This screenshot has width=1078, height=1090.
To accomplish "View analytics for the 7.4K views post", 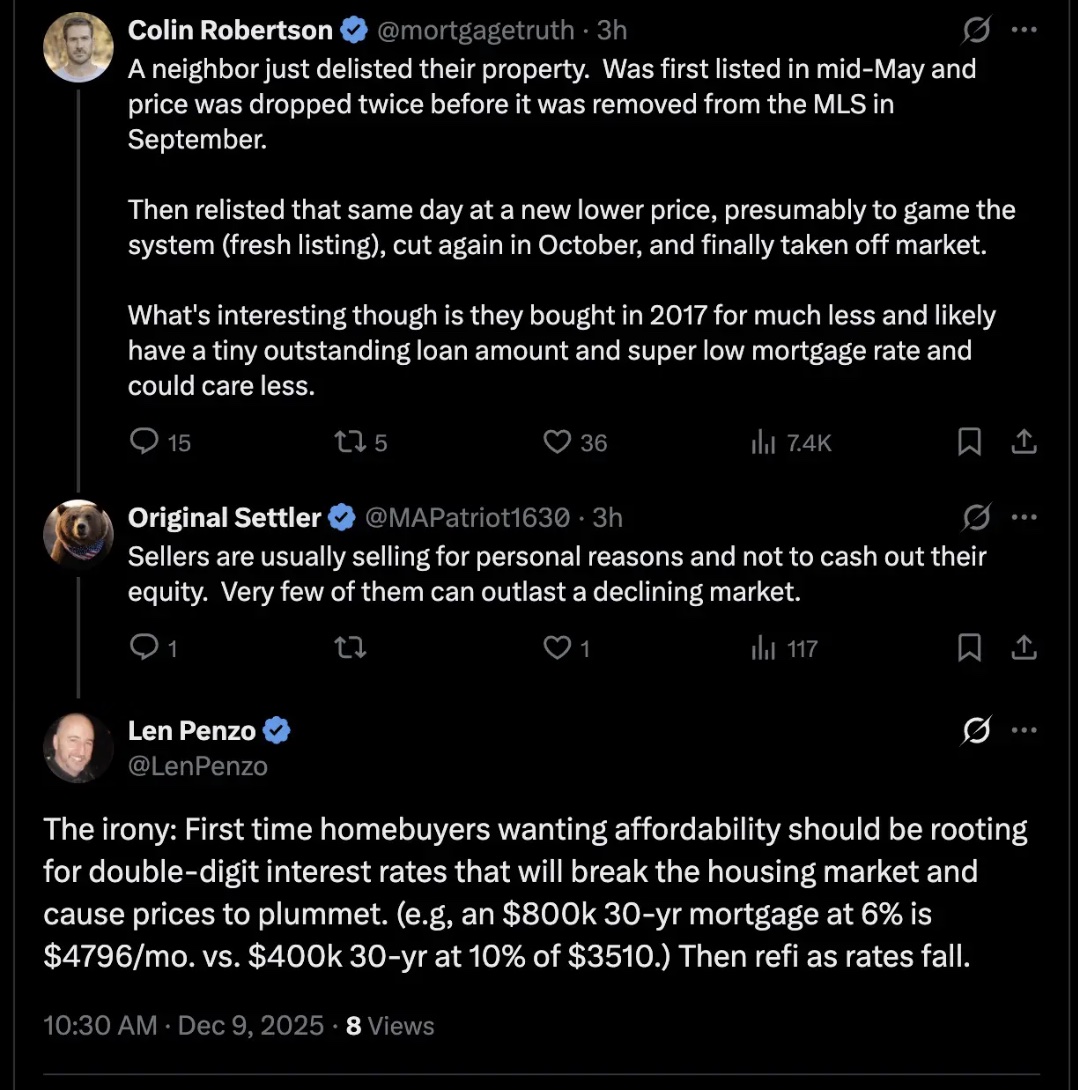I will 765,441.
